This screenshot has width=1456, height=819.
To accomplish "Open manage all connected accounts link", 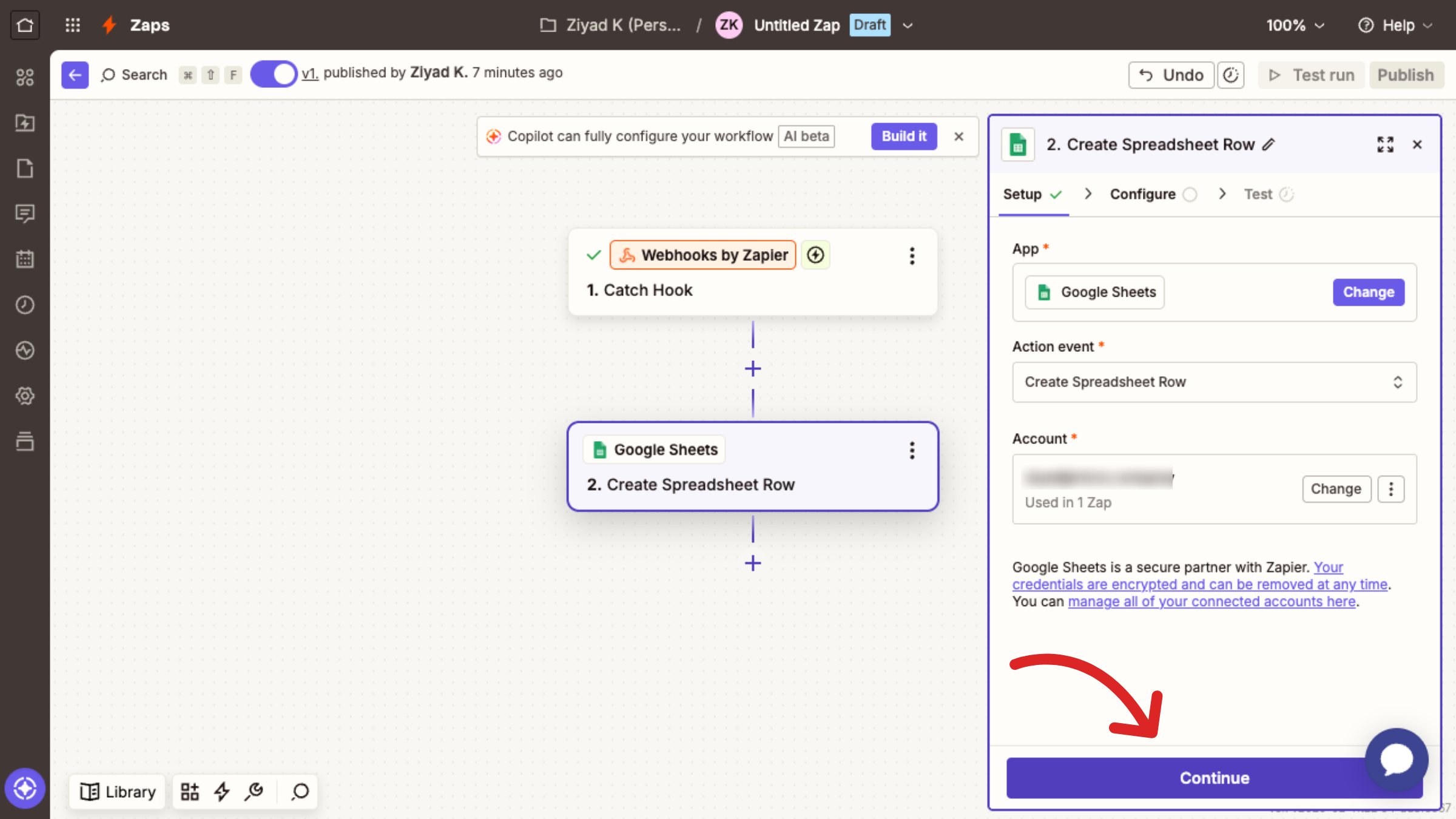I will pos(1212,601).
